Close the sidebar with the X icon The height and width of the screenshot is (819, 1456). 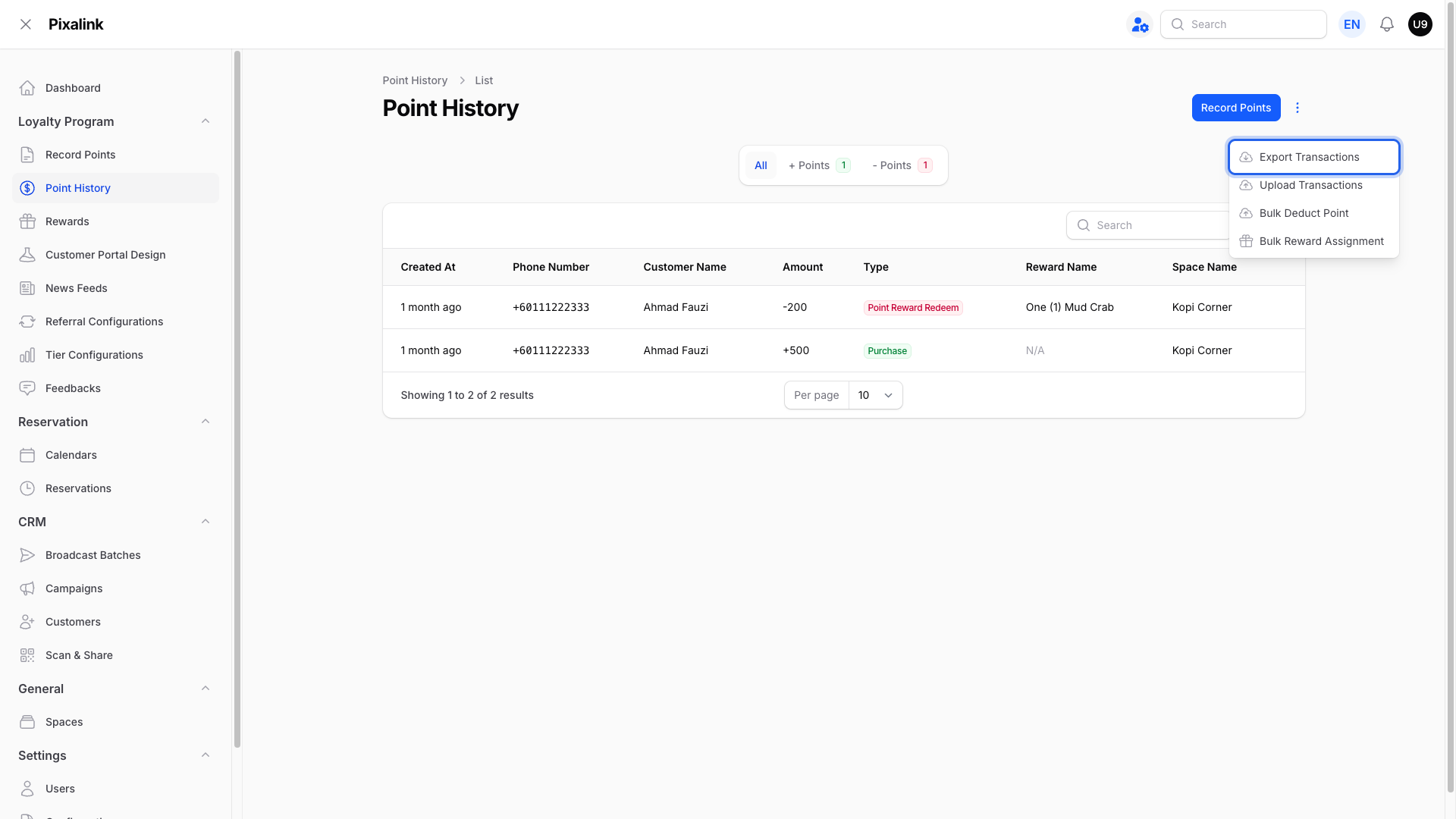26,24
